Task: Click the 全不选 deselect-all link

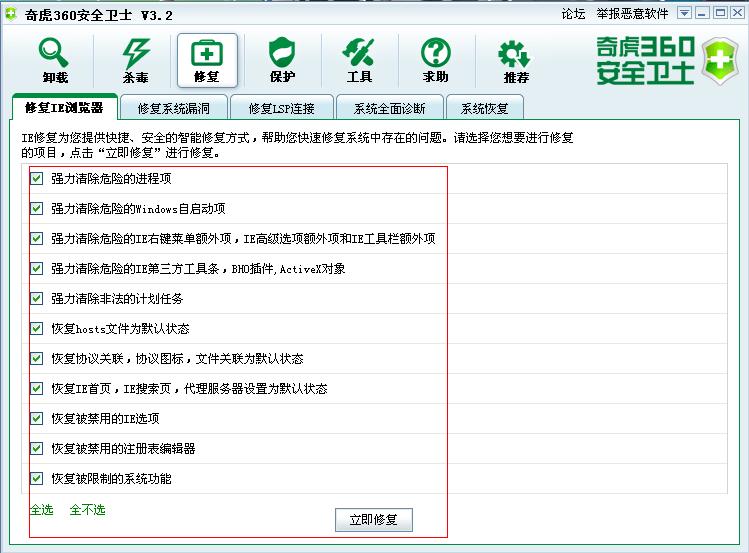Action: pos(87,510)
